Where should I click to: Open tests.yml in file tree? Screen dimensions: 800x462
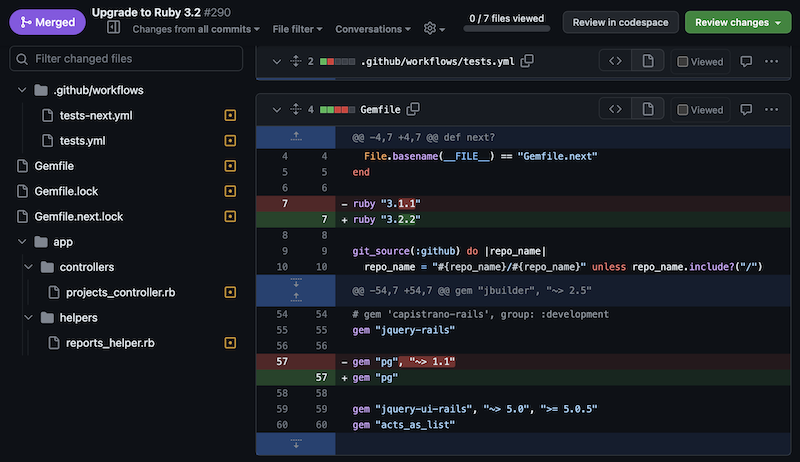pyautogui.click(x=82, y=141)
